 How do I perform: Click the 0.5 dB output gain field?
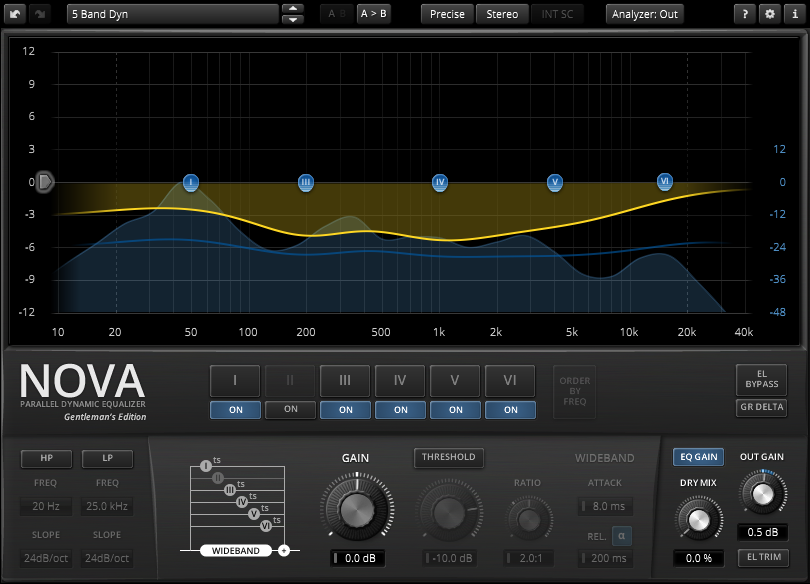(762, 532)
